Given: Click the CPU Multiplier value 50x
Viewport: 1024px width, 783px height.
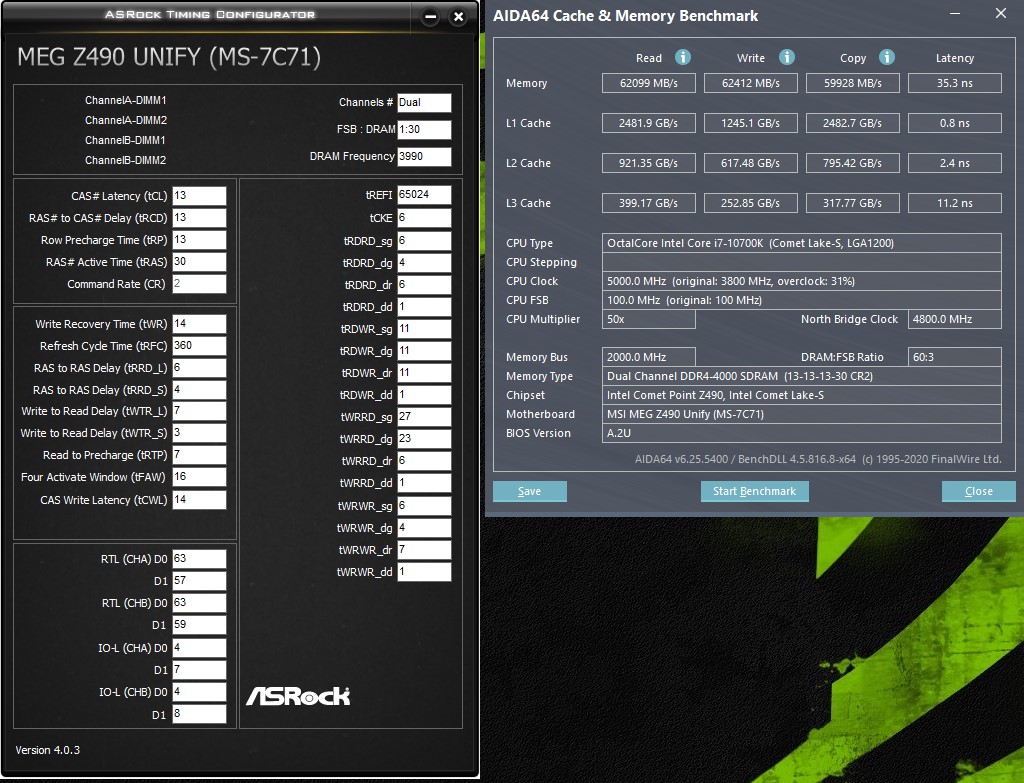Looking at the screenshot, I should point(648,319).
